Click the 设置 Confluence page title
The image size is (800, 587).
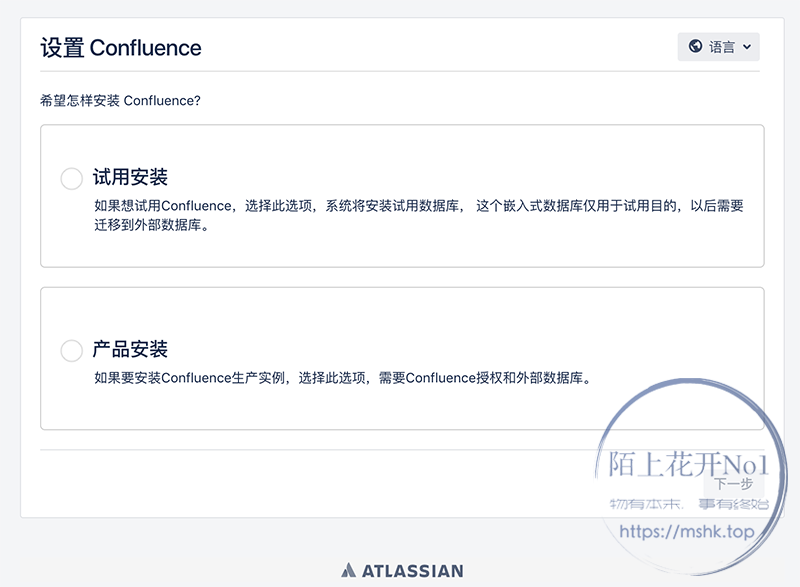[x=121, y=48]
